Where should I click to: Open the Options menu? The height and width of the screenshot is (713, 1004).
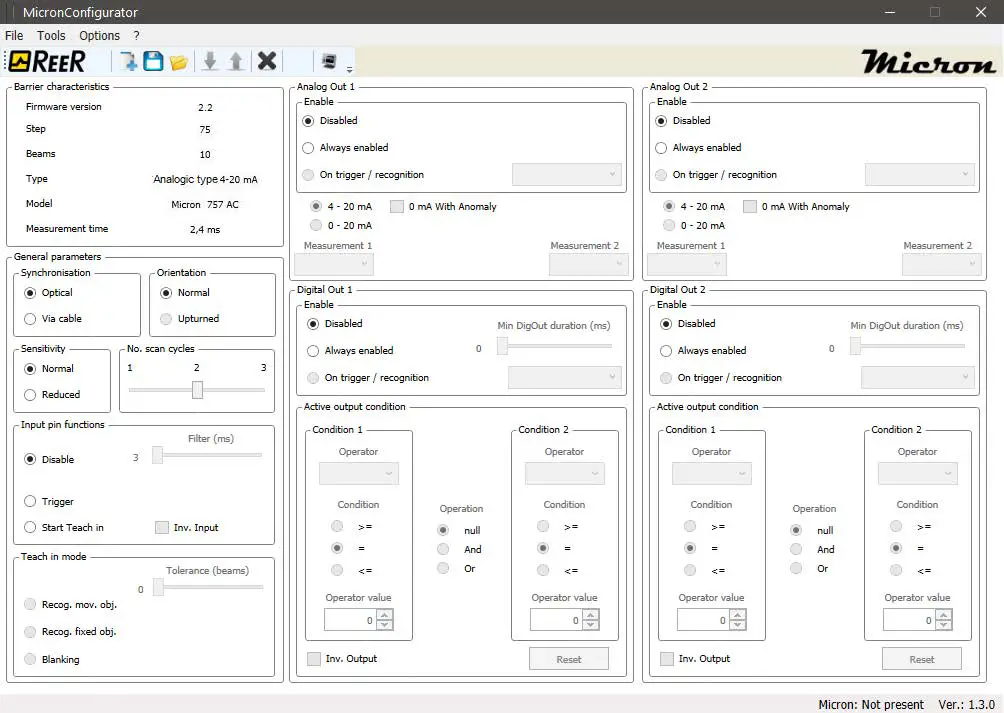coord(99,35)
